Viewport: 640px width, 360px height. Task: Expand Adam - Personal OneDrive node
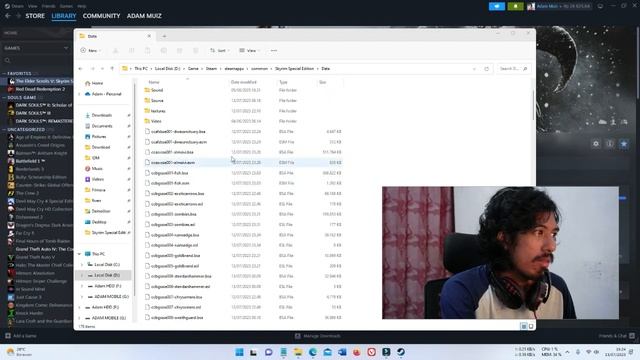click(x=80, y=94)
